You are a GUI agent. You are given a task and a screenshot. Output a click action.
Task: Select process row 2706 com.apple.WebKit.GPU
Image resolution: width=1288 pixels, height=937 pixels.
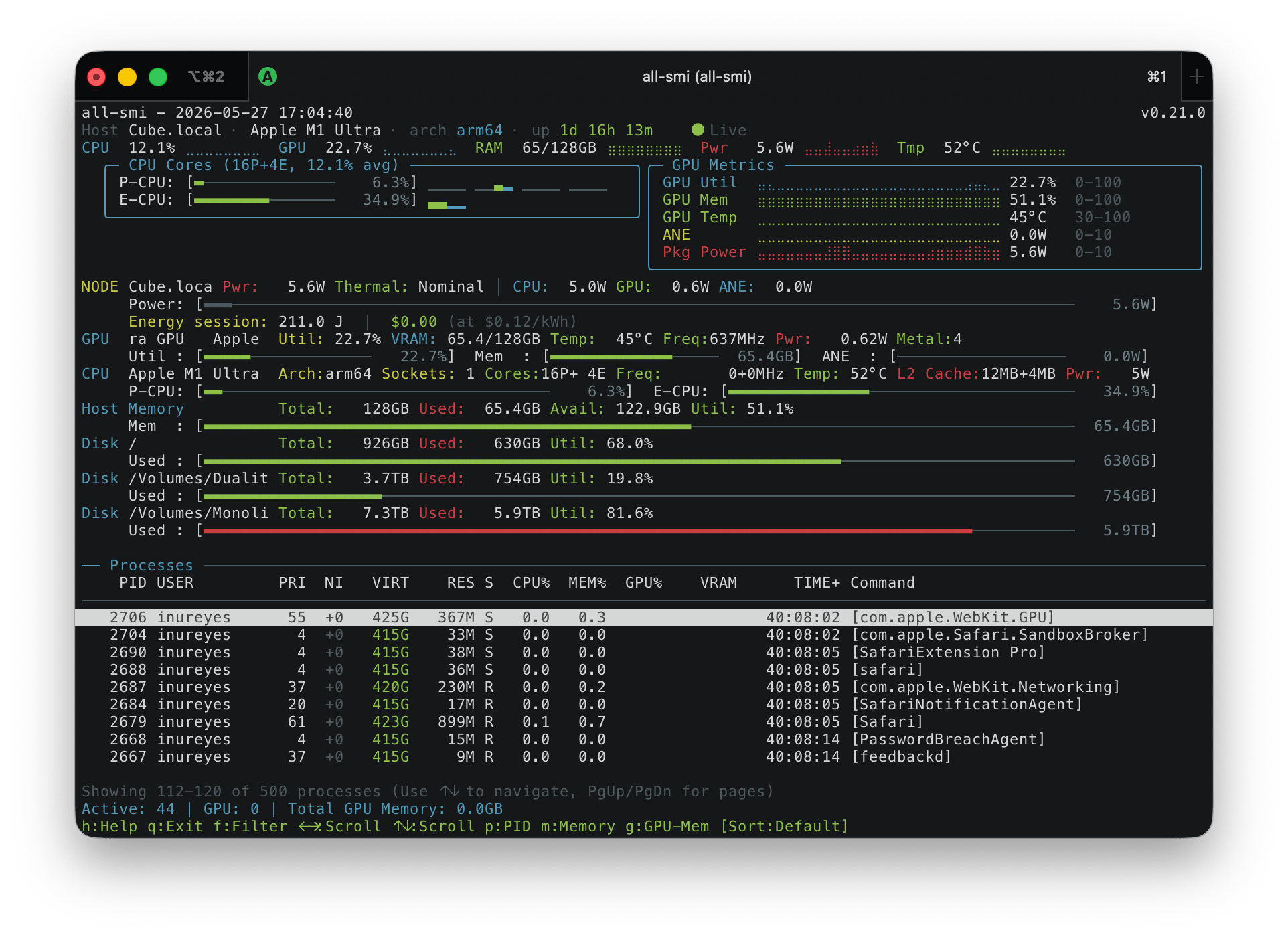tap(644, 618)
